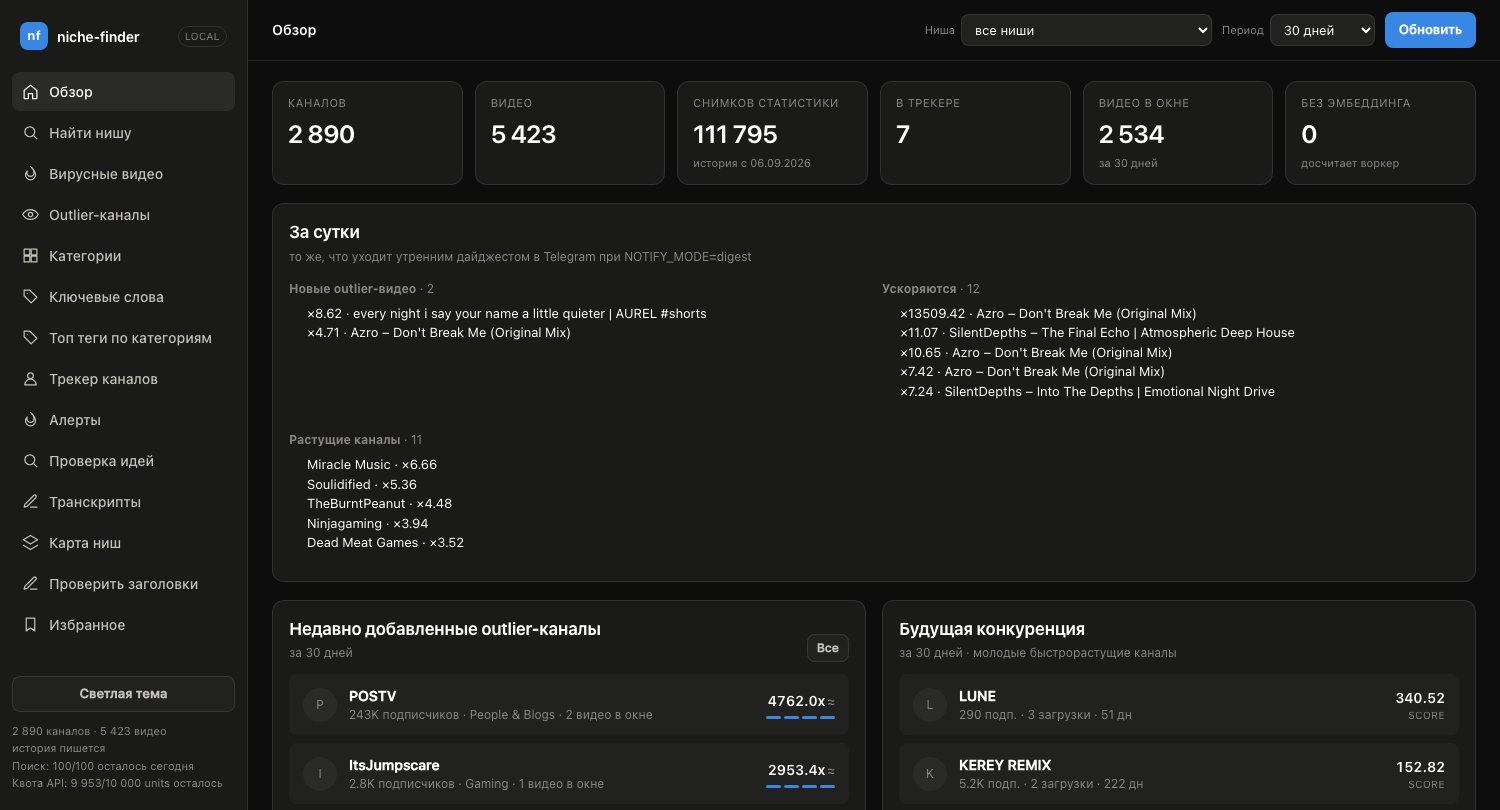The height and width of the screenshot is (810, 1500).
Task: Click the ItsJumpscare 2953.4x score bar
Action: 800,786
